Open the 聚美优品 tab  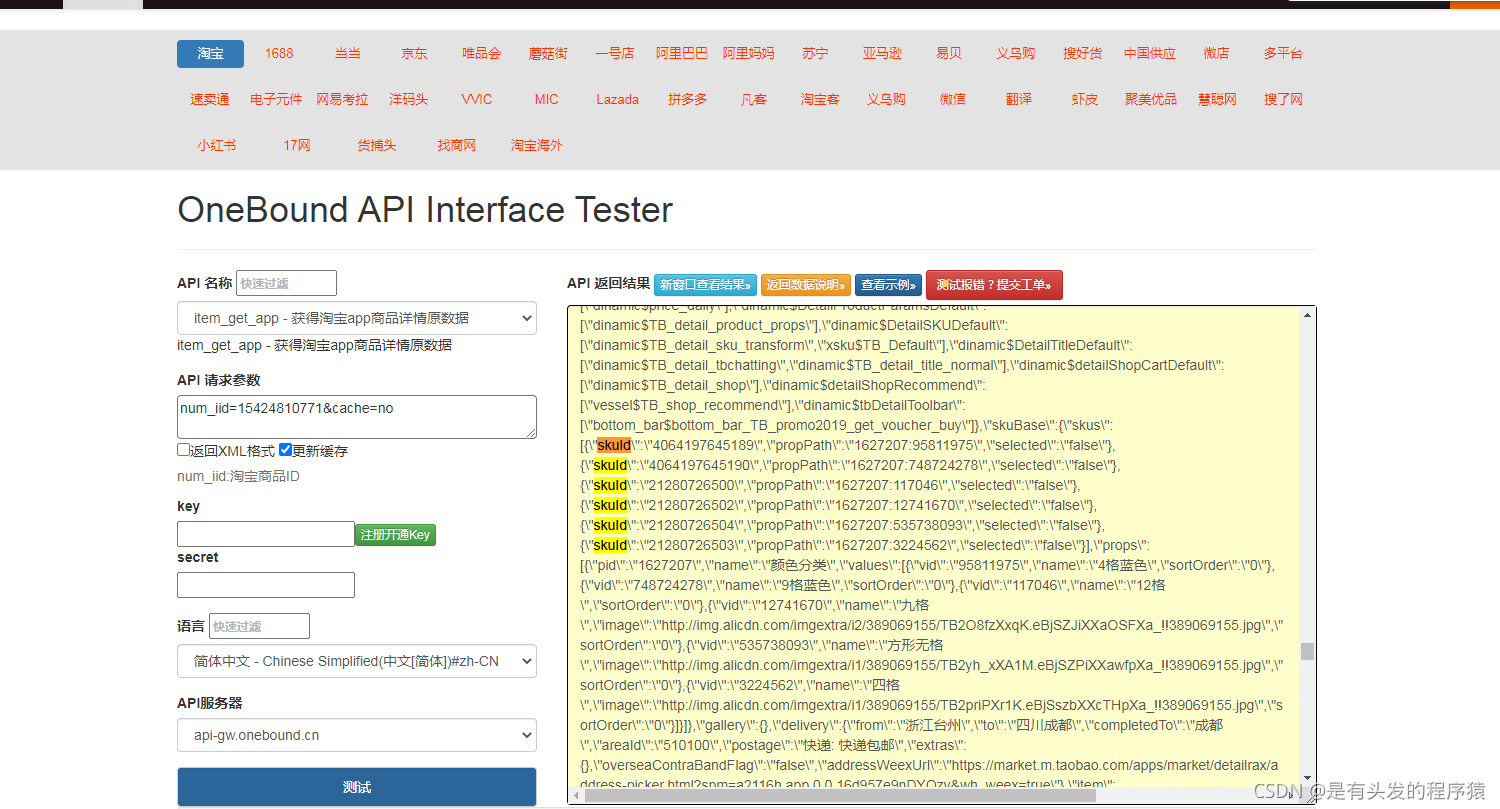[1151, 100]
